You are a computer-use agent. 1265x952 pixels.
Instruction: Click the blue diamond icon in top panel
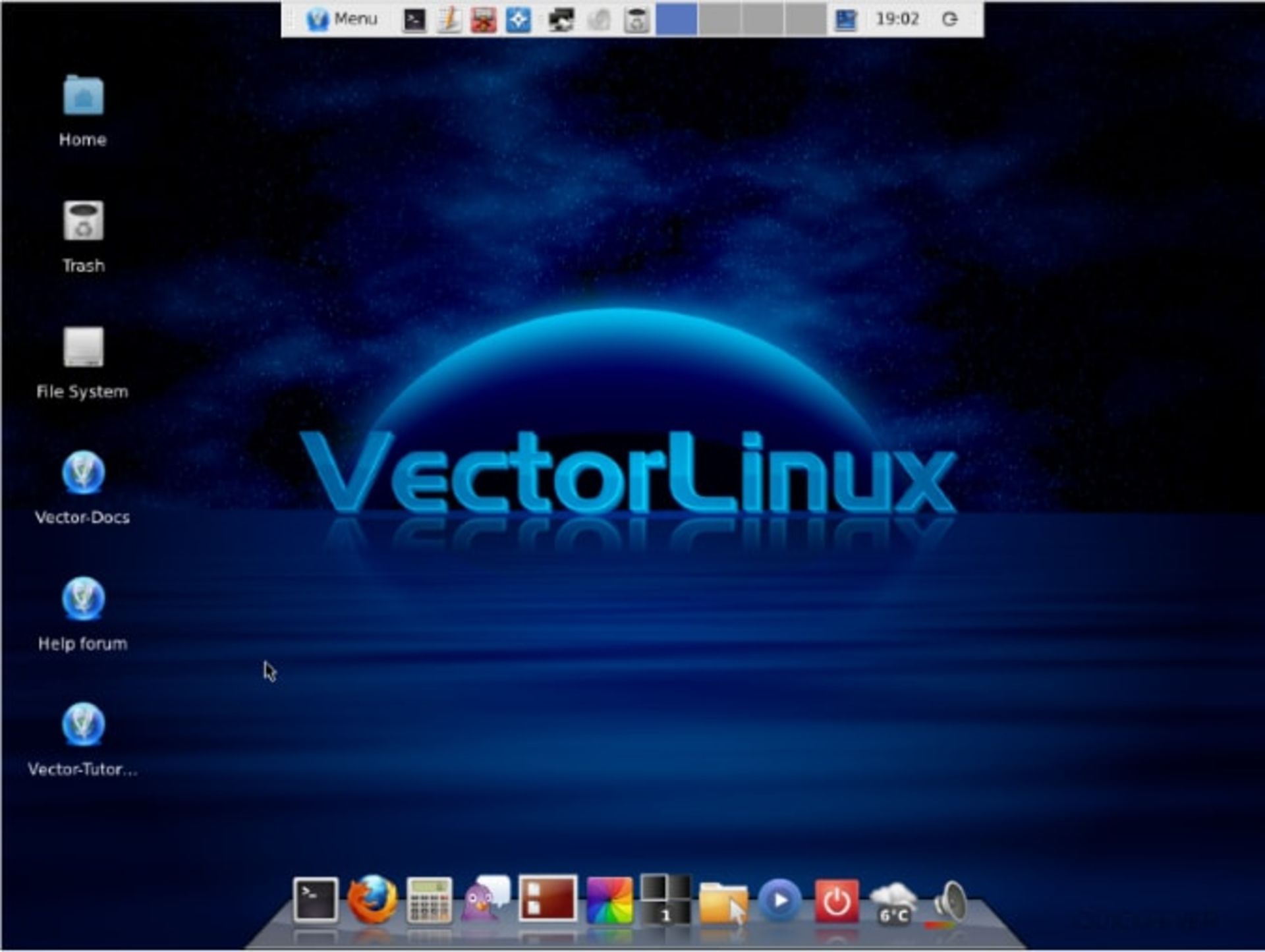pyautogui.click(x=520, y=20)
